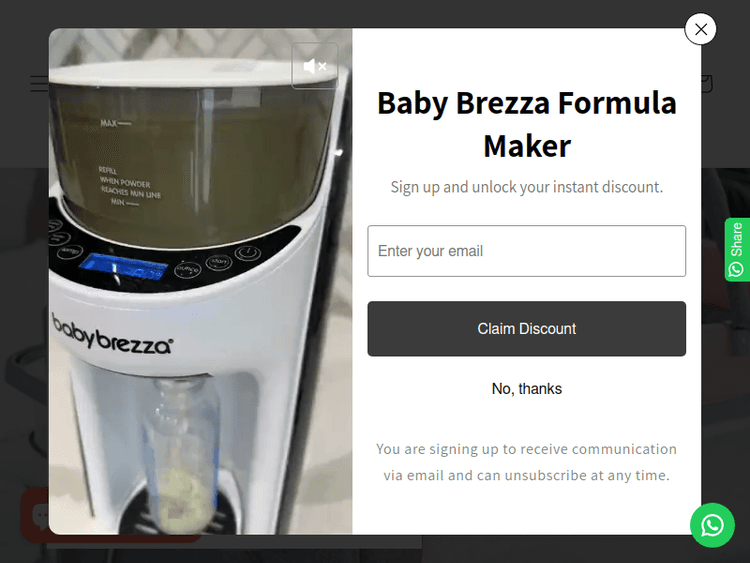Open the chat bubble widget at bottom left

(x=34, y=515)
